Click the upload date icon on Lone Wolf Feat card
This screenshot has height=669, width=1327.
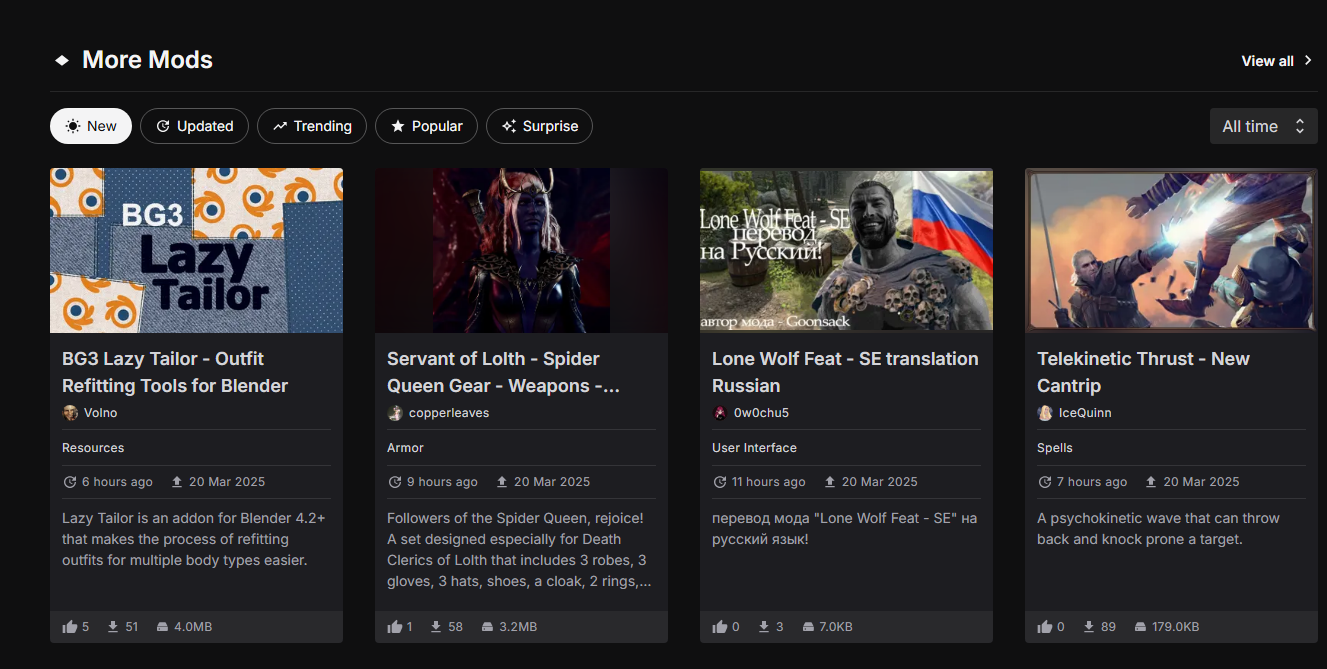(830, 482)
